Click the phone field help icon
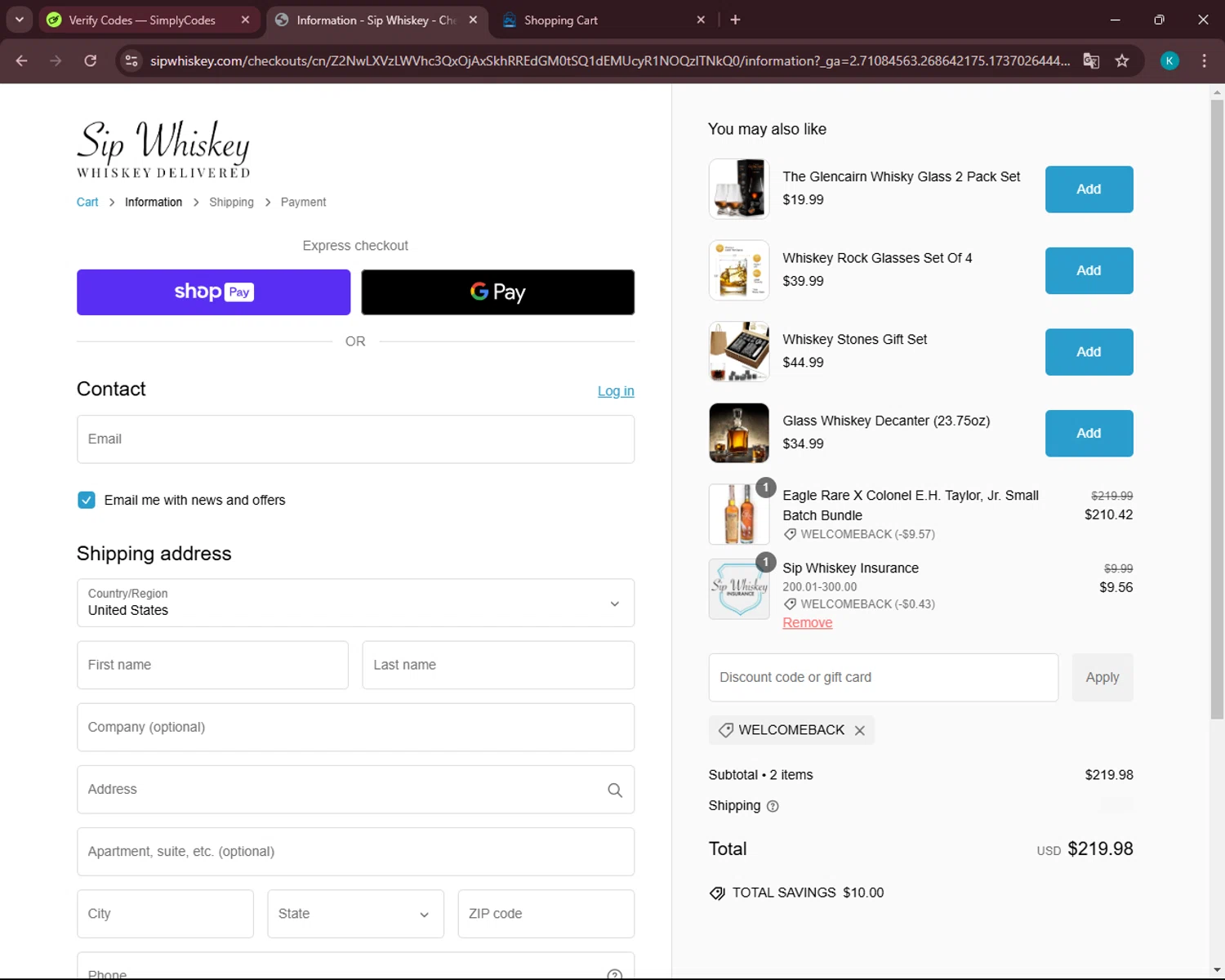 615,974
